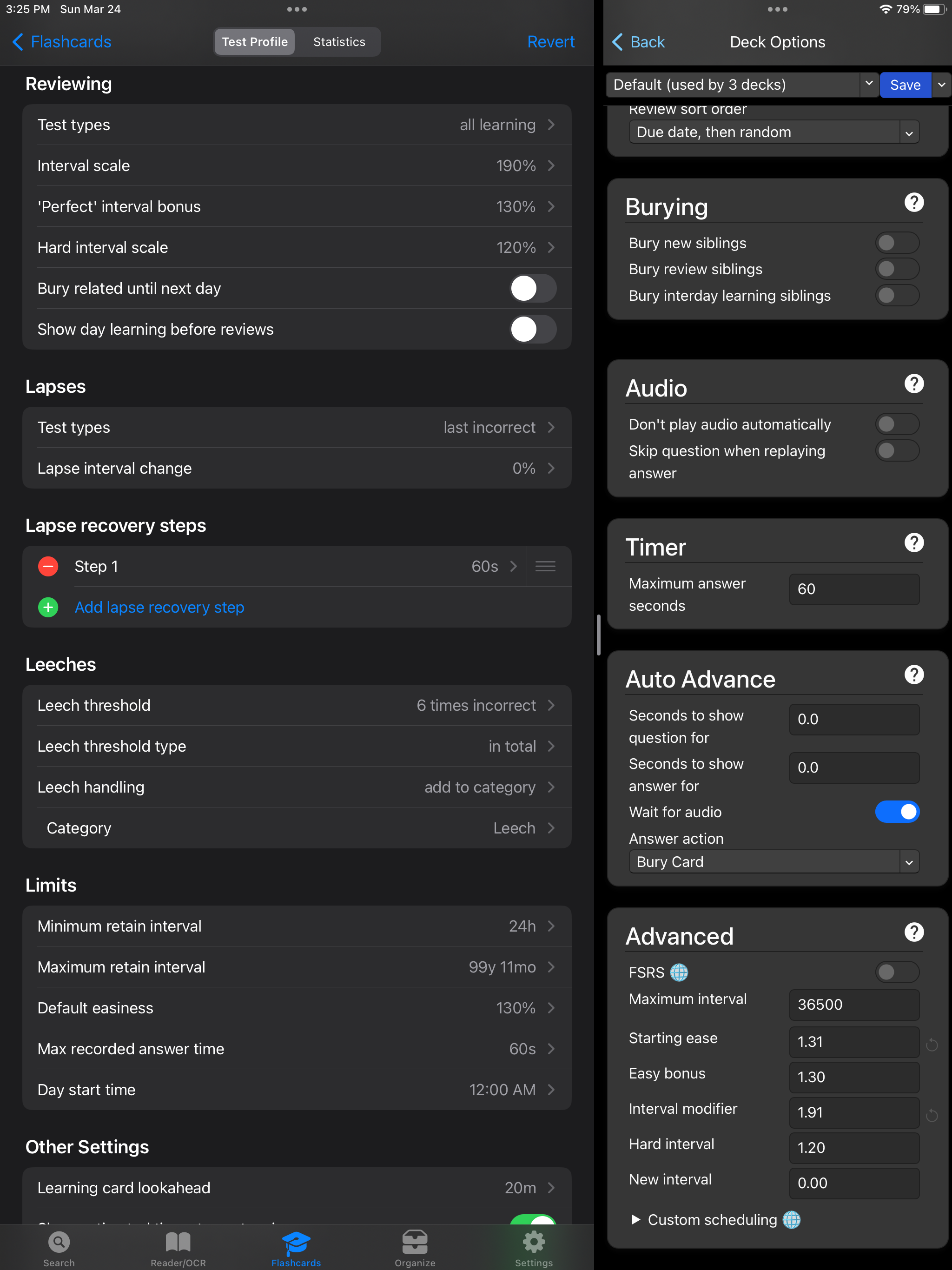Select the Test Profile tab
952x1270 pixels.
[x=254, y=42]
